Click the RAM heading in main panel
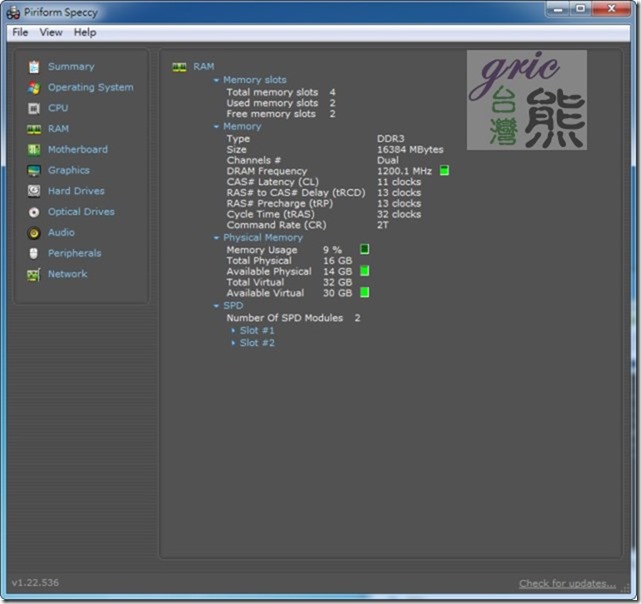The height and width of the screenshot is (604, 641). (x=203, y=67)
